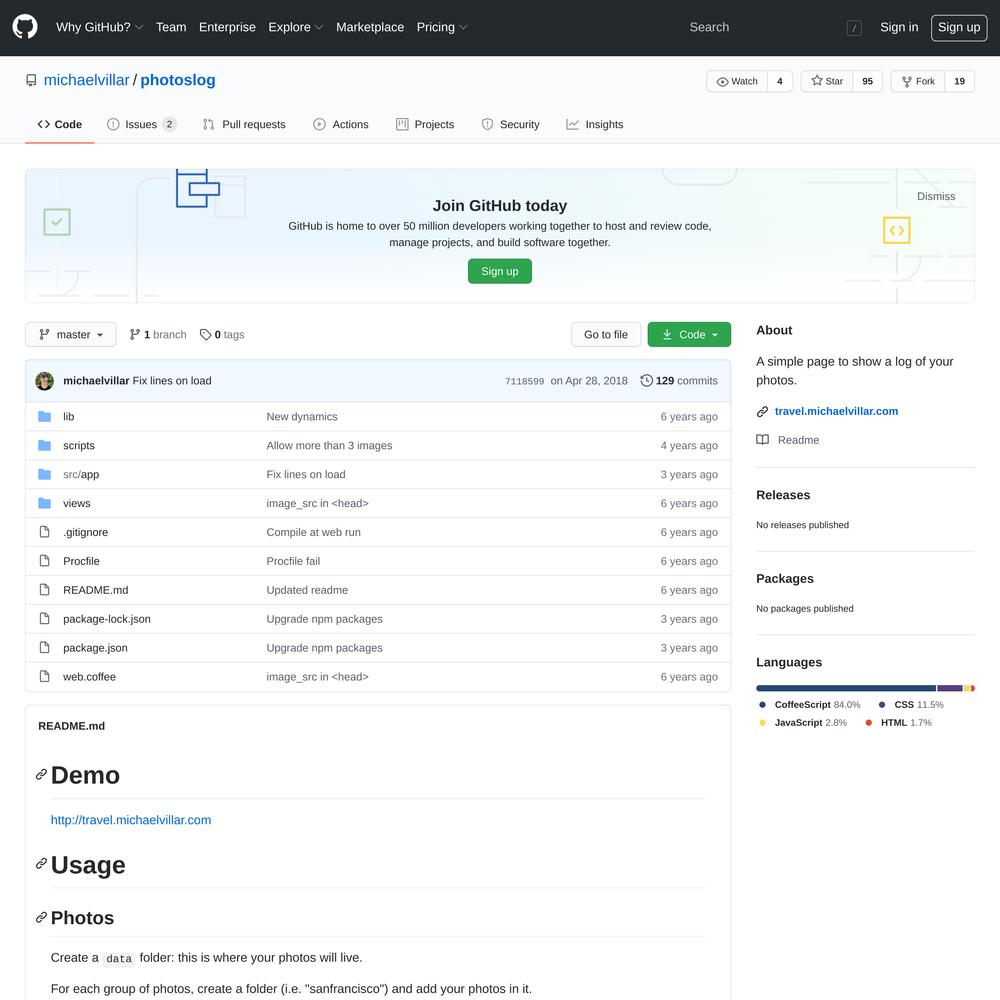Click the package.json file icon
1000x1000 pixels.
coord(45,648)
